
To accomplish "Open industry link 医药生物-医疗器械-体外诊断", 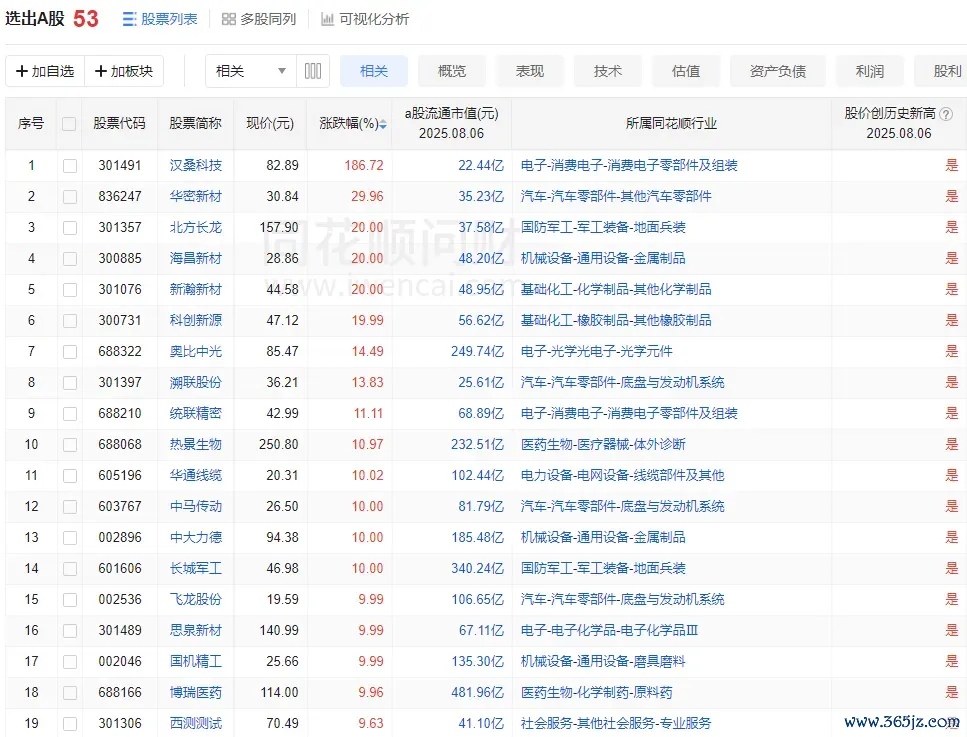I will pos(603,444).
